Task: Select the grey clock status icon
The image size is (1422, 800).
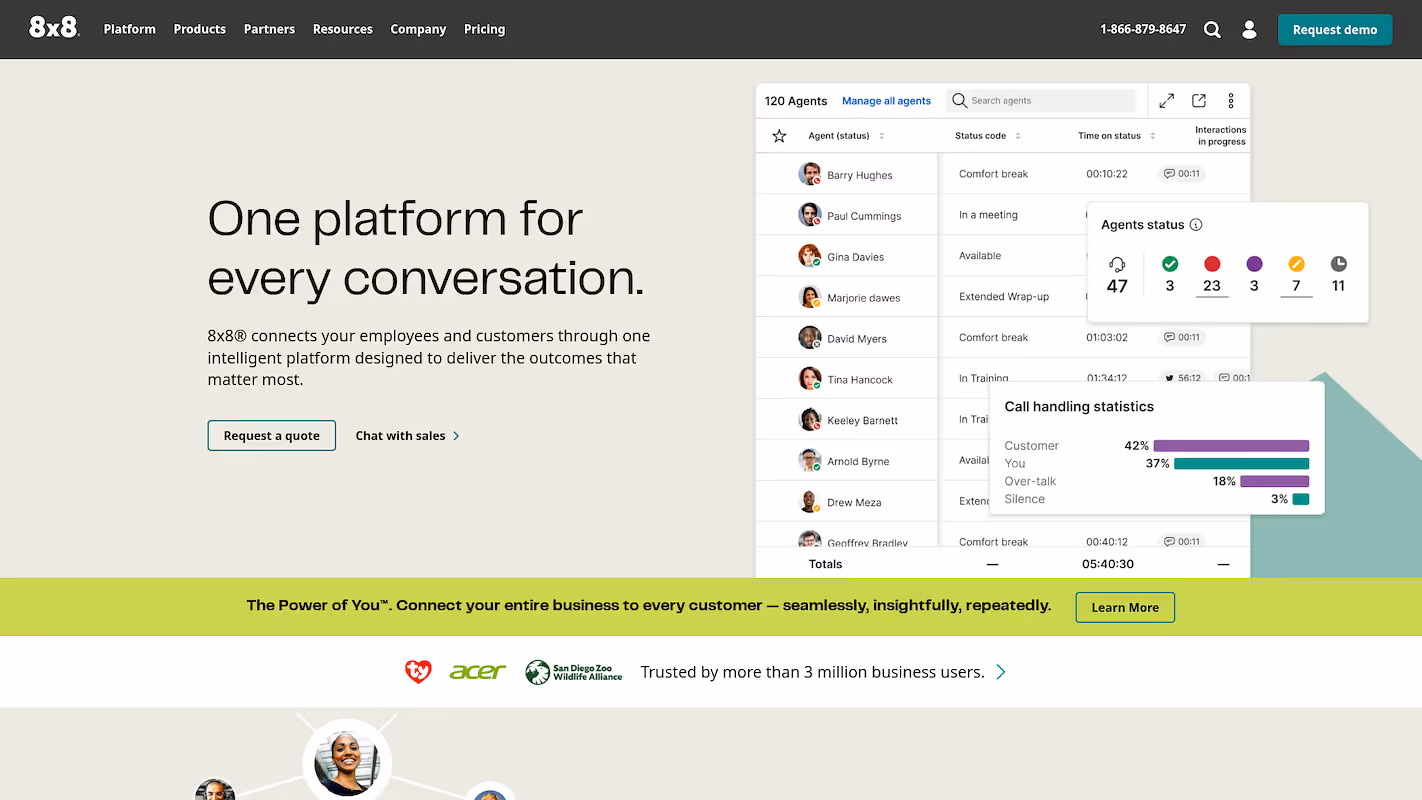Action: (x=1339, y=264)
